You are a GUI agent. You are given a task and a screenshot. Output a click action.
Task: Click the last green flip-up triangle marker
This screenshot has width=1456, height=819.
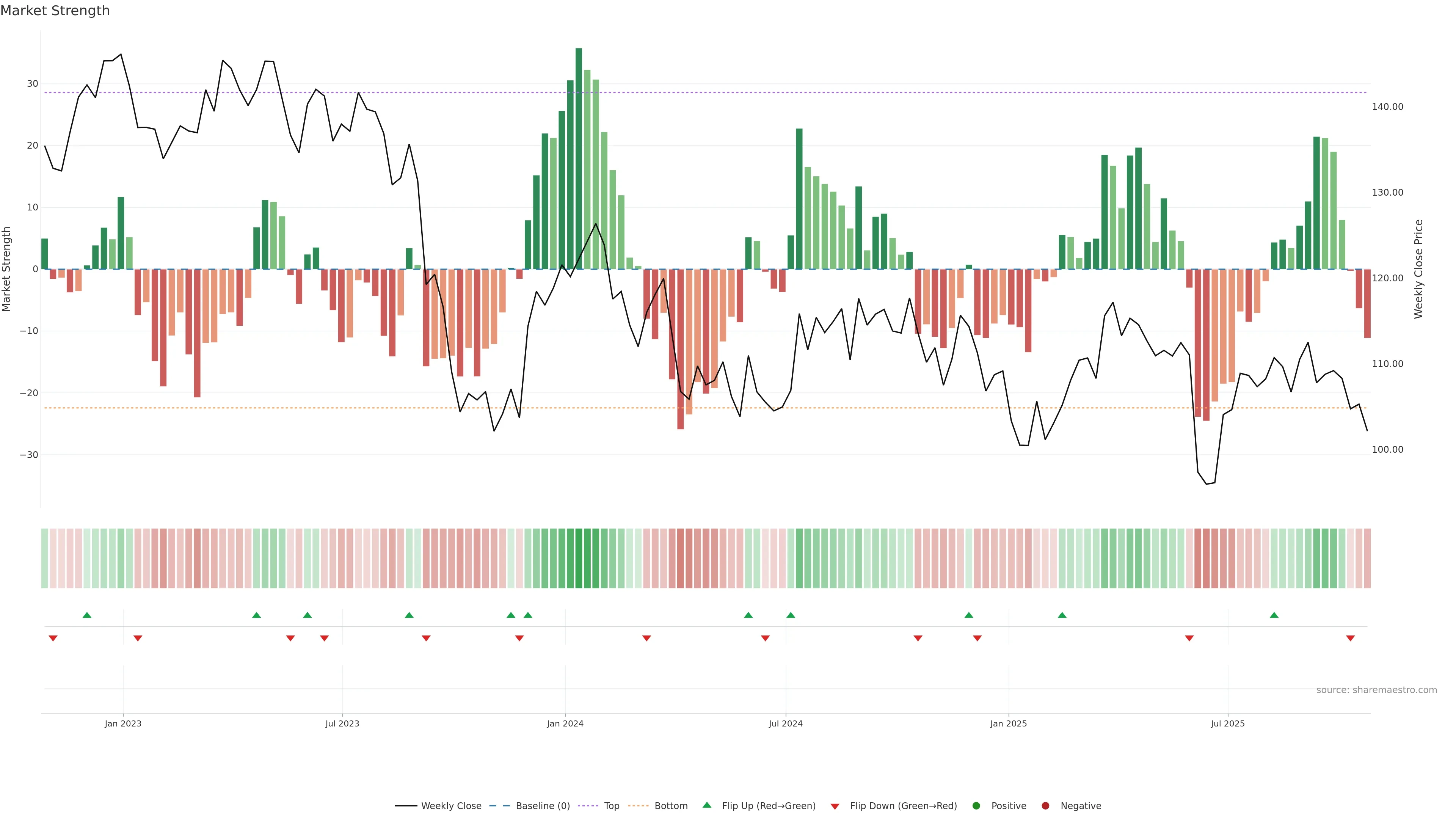point(1274,615)
